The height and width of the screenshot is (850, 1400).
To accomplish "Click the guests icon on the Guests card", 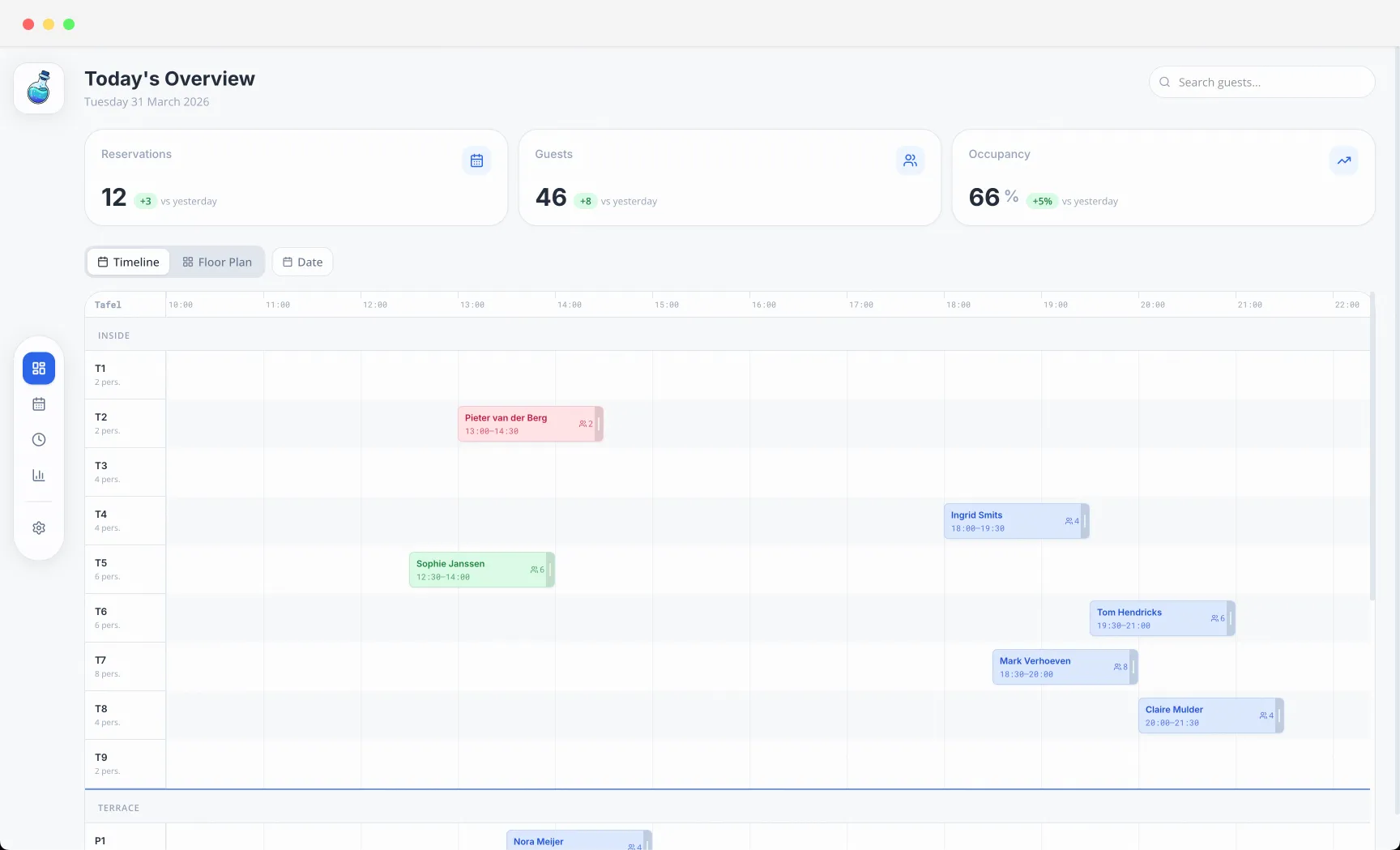I will [910, 160].
